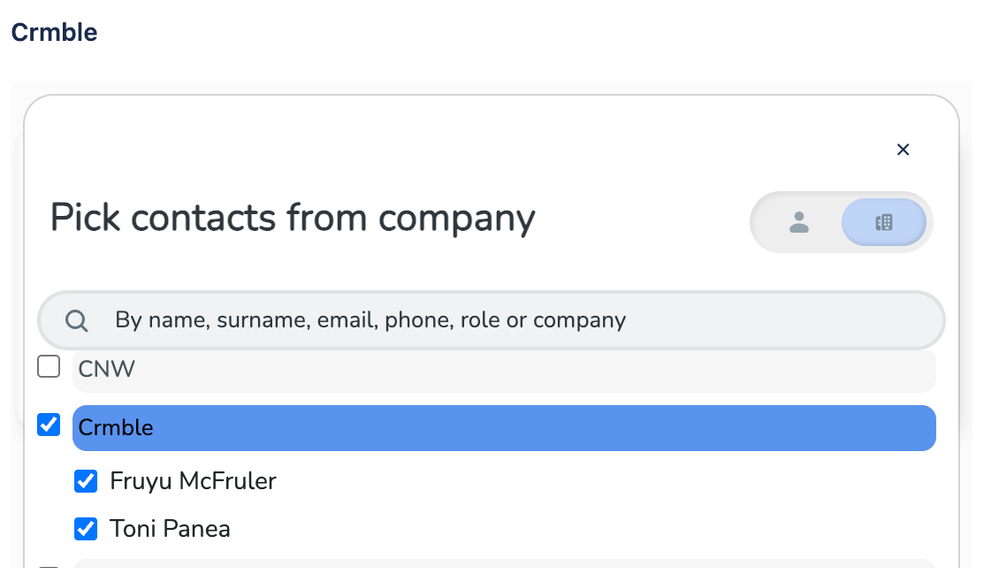Click the CNW company name text
999x568 pixels.
(107, 370)
